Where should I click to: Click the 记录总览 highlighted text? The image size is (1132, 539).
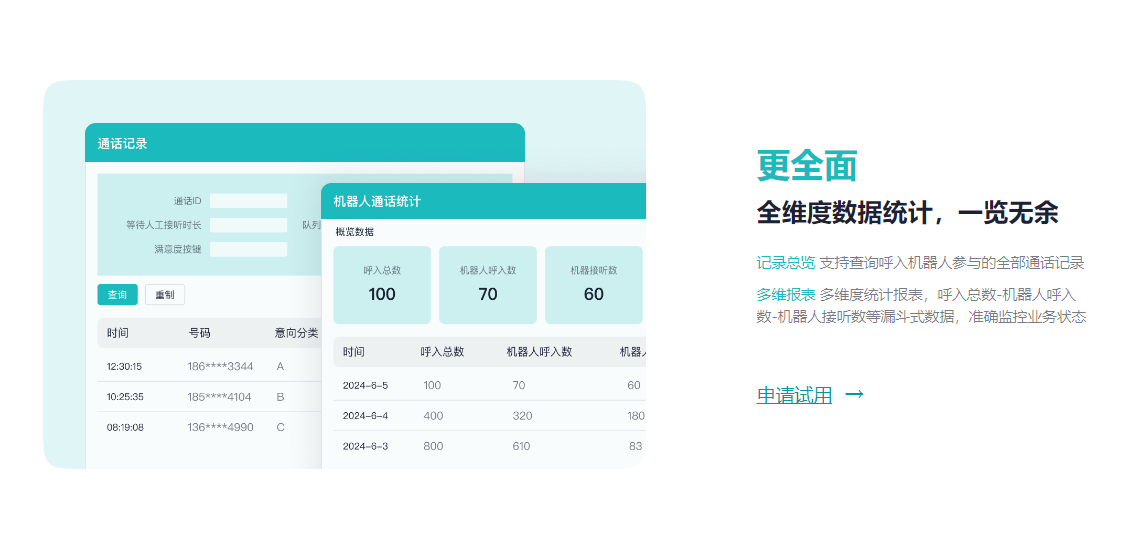click(x=785, y=263)
